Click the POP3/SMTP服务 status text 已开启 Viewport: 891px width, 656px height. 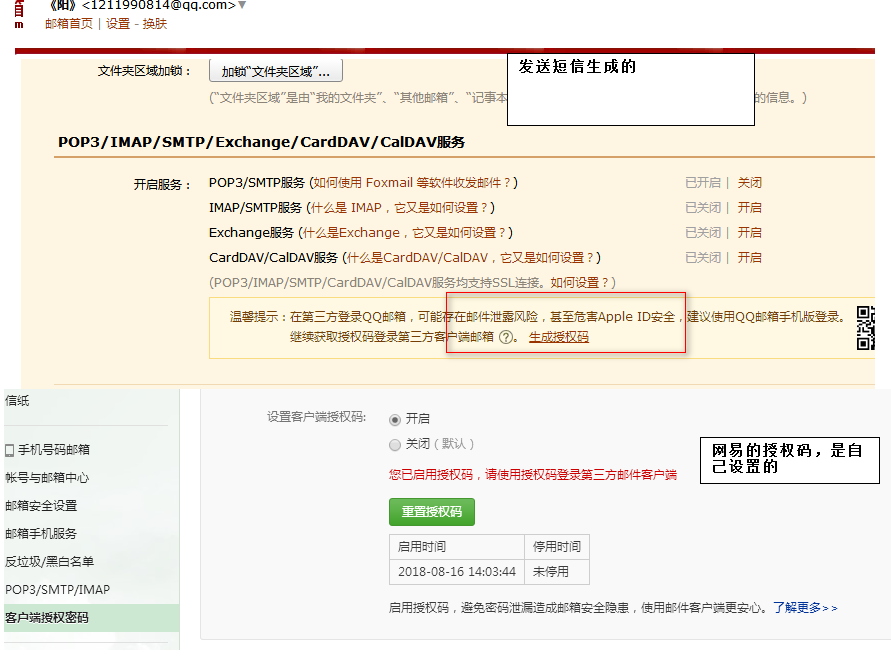[x=703, y=183]
